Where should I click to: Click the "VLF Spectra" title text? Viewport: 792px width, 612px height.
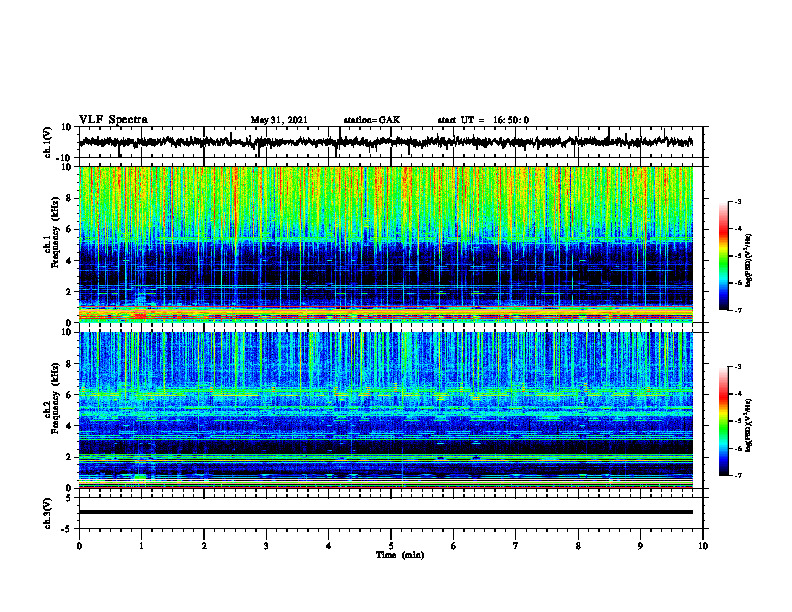tap(113, 119)
